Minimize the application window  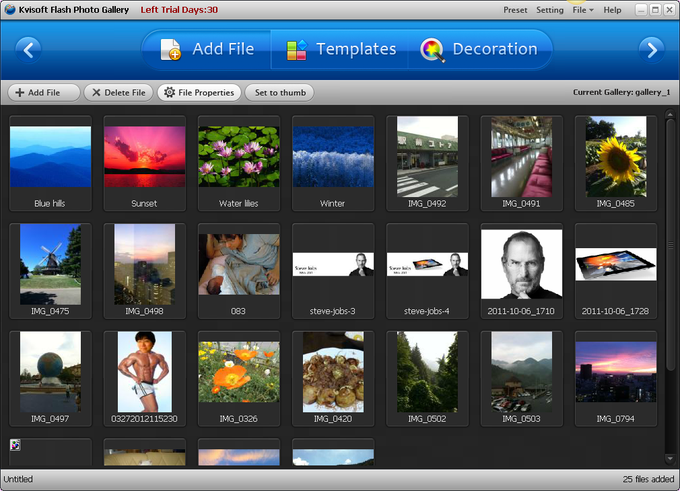point(641,10)
